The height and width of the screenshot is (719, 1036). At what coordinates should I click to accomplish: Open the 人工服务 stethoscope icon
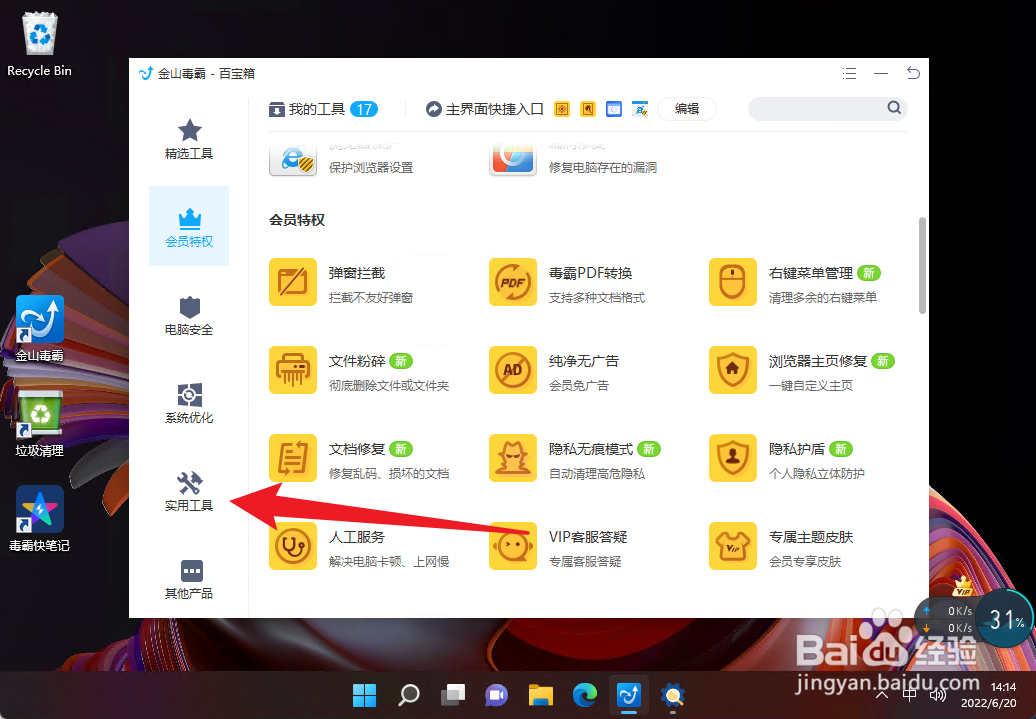pyautogui.click(x=293, y=546)
